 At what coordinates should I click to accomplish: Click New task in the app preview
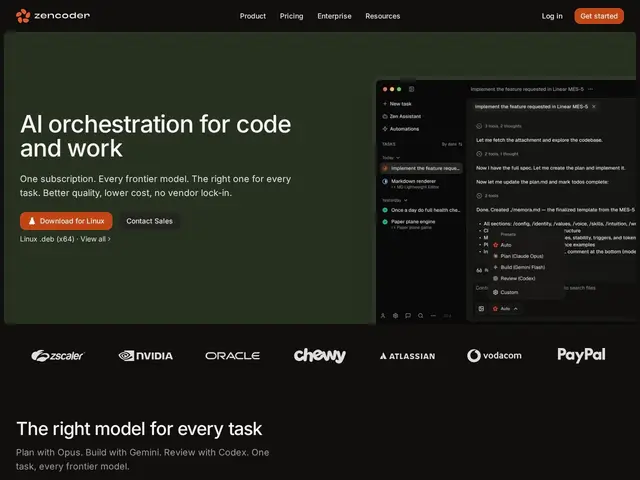coord(397,104)
